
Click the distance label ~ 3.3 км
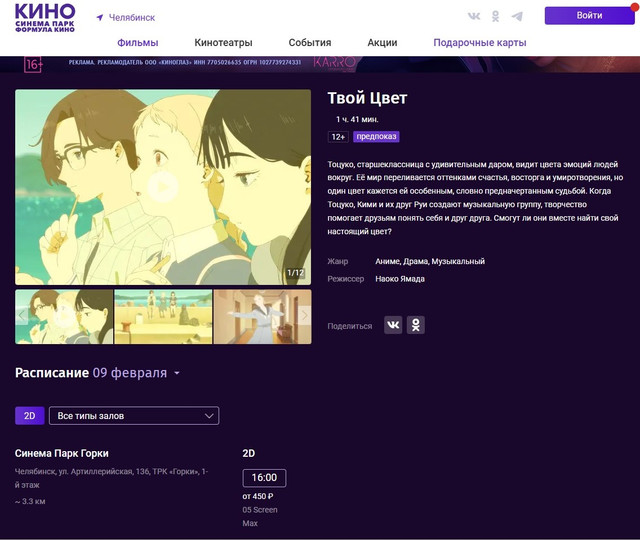[30, 501]
